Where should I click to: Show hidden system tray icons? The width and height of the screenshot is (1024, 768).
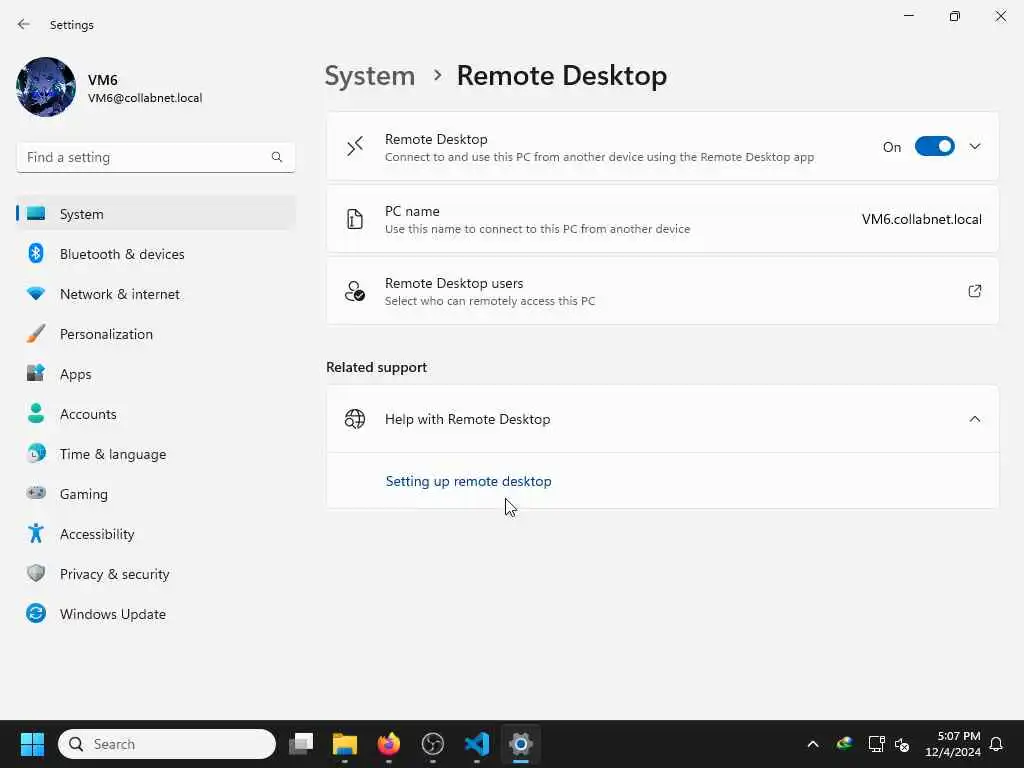click(x=813, y=744)
